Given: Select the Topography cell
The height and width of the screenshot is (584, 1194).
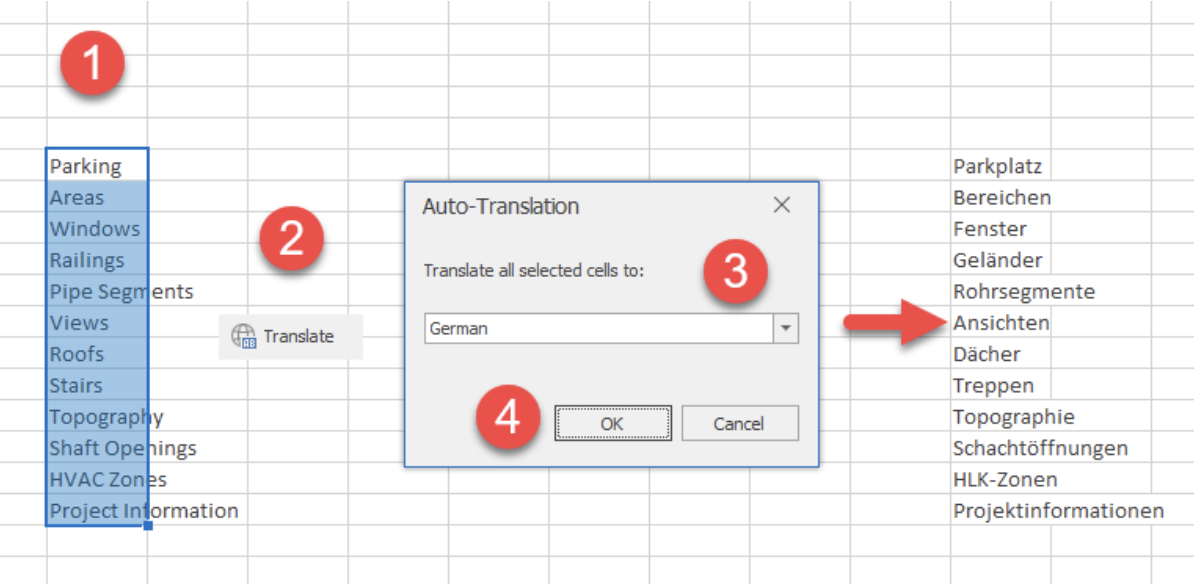Looking at the screenshot, I should (x=97, y=416).
